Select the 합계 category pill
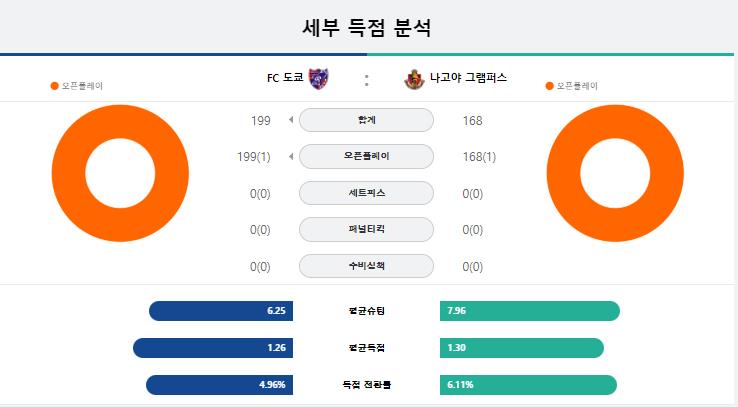This screenshot has width=738, height=407. [x=366, y=120]
